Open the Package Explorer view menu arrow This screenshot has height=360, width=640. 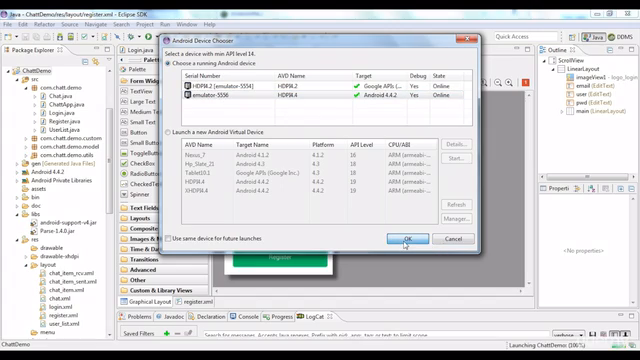coord(109,60)
